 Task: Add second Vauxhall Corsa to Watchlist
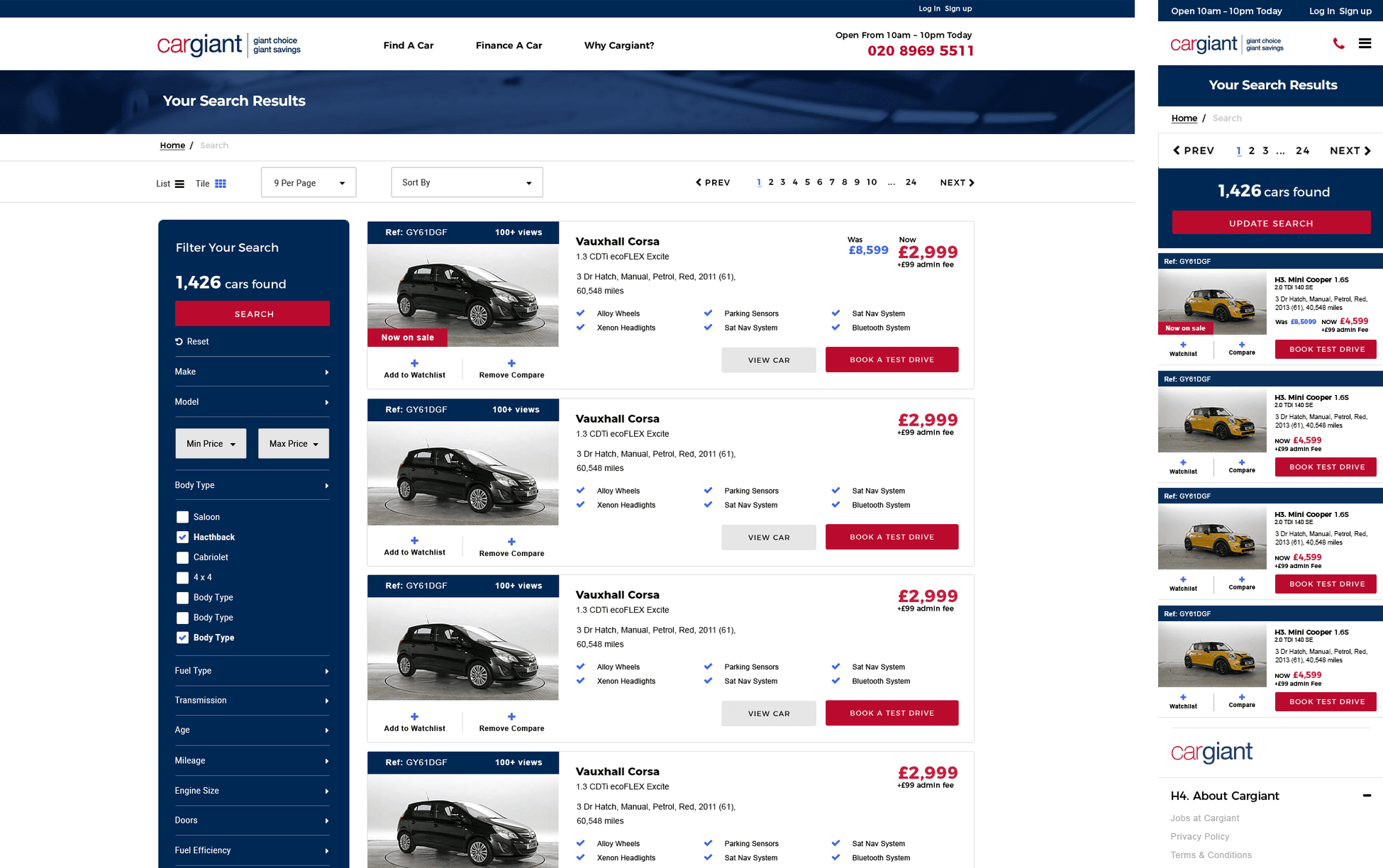click(414, 545)
